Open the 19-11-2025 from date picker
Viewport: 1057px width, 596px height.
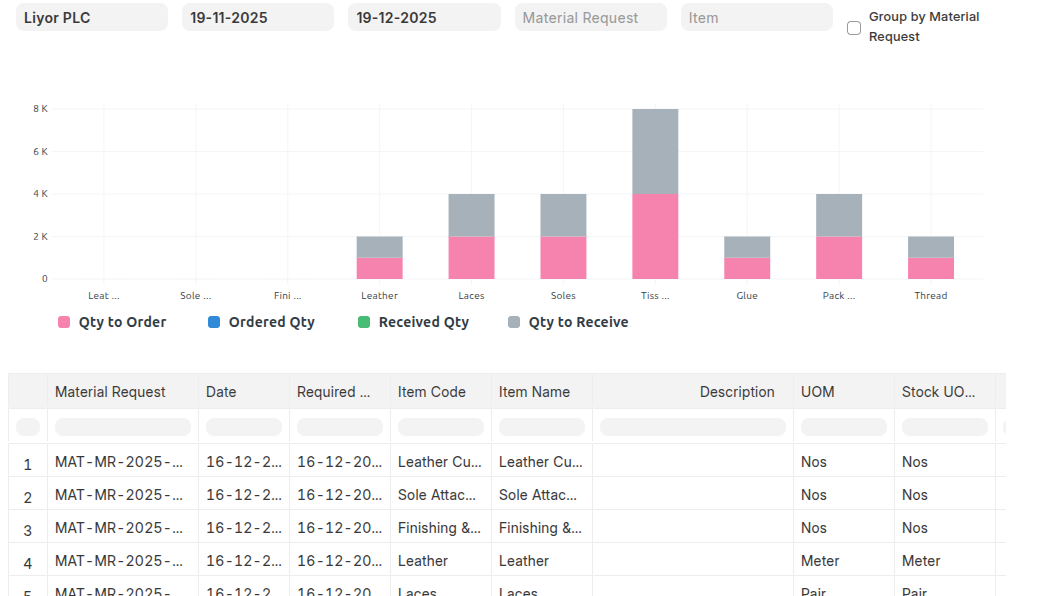pos(257,18)
